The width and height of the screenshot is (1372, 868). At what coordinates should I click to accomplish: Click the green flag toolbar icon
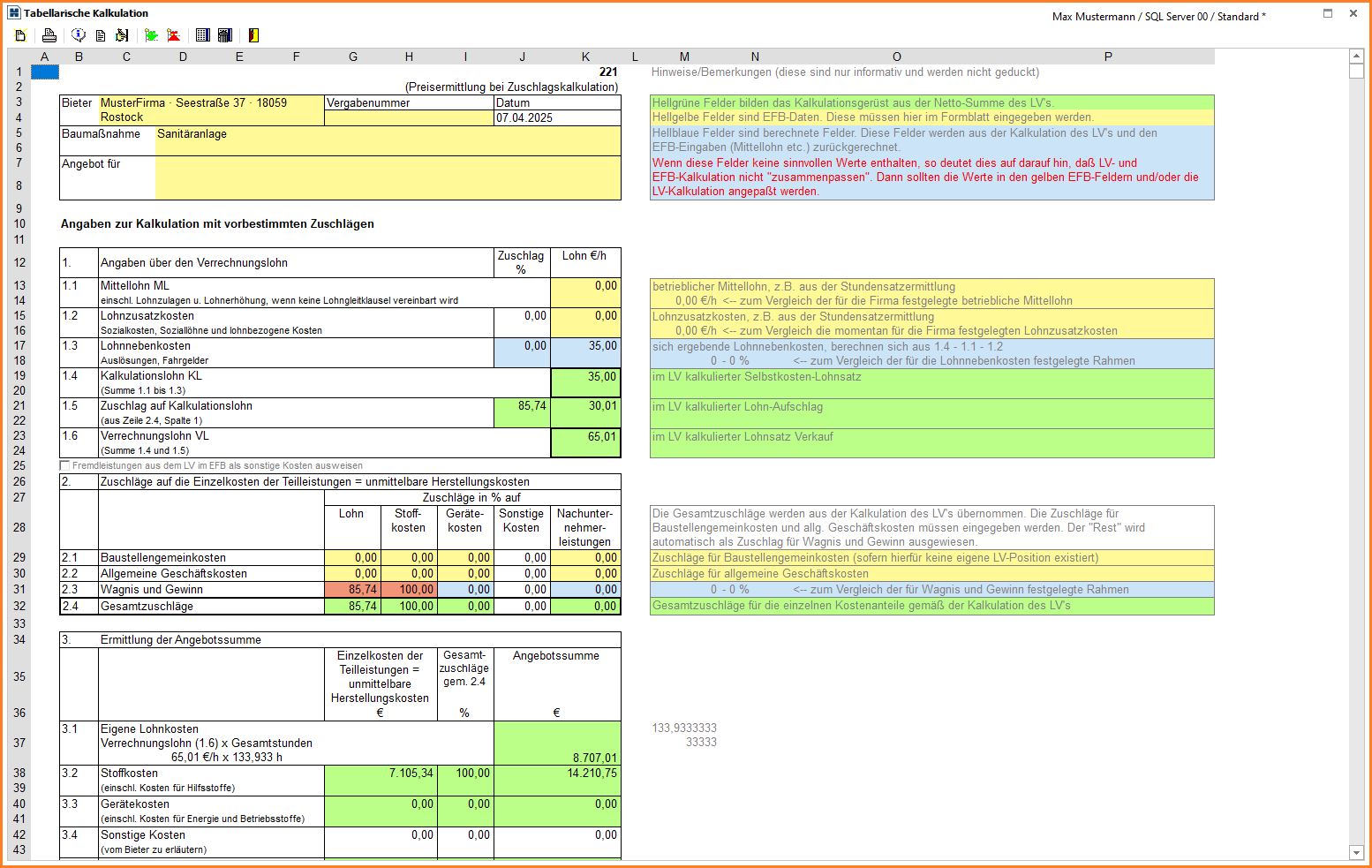[151, 35]
